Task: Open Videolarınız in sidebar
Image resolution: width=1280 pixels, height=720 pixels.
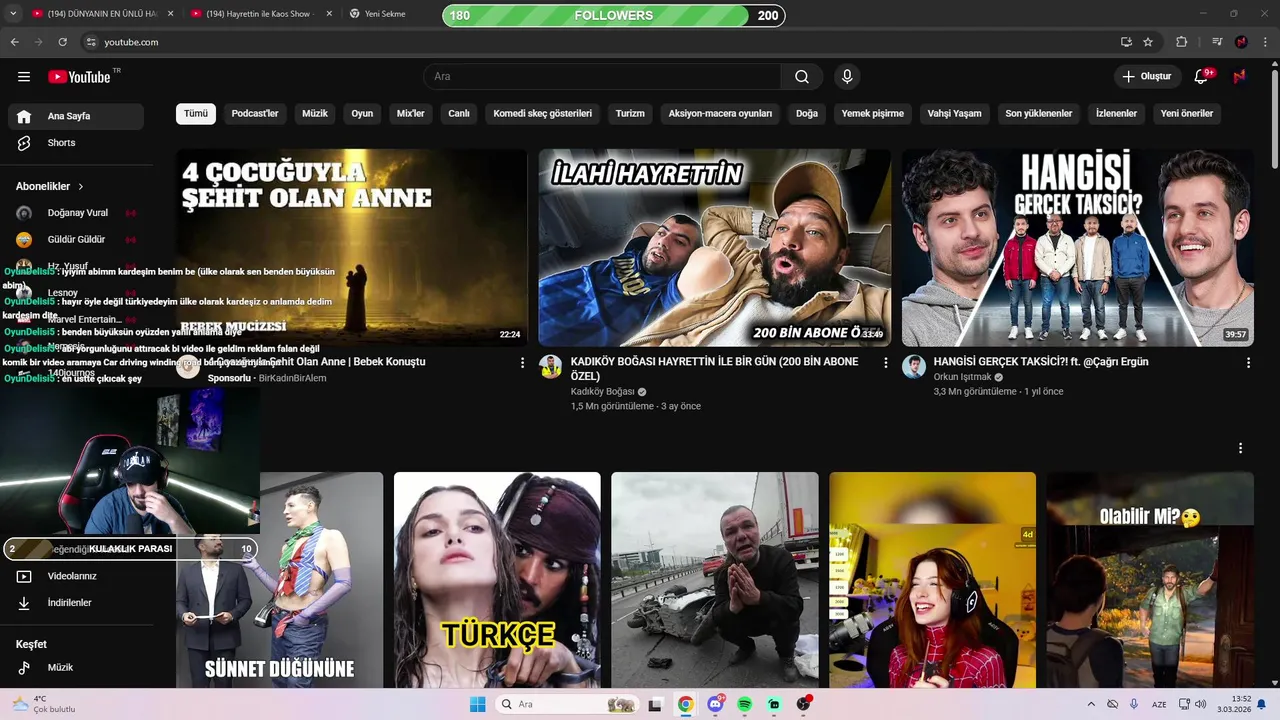Action: pyautogui.click(x=76, y=576)
